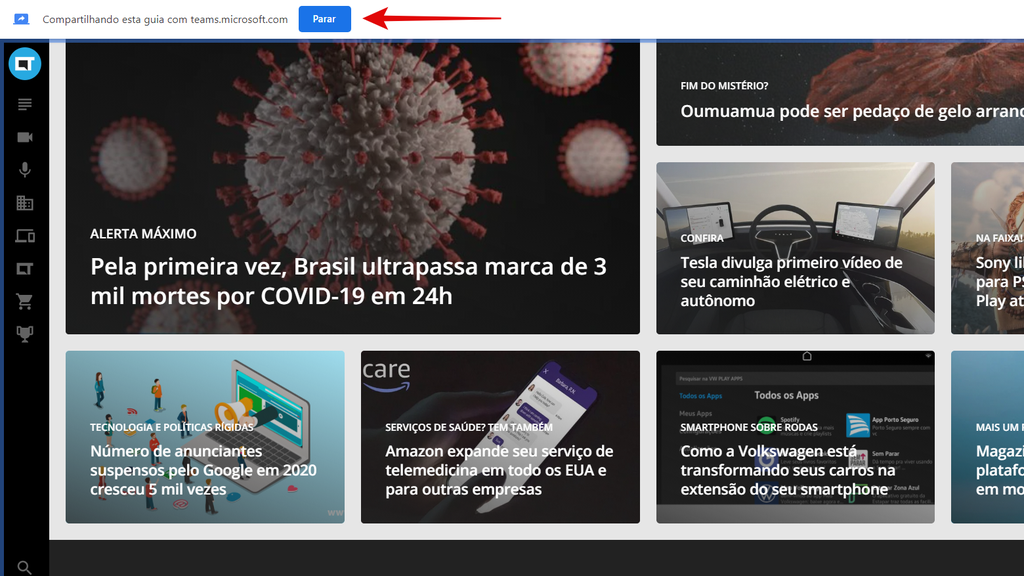
Task: Click the TECNOLOGIA E POLÍTICAS RÍGIDAS label
Action: tap(172, 427)
